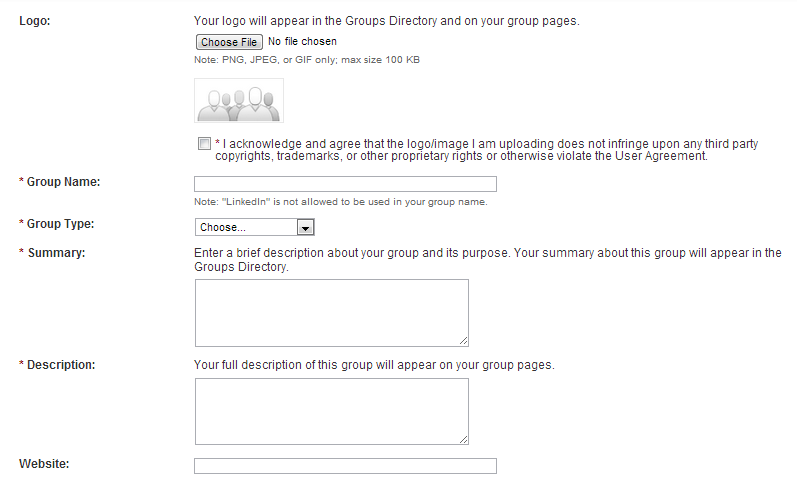The width and height of the screenshot is (797, 485).
Task: Click the Summary box resize grip
Action: coord(464,341)
